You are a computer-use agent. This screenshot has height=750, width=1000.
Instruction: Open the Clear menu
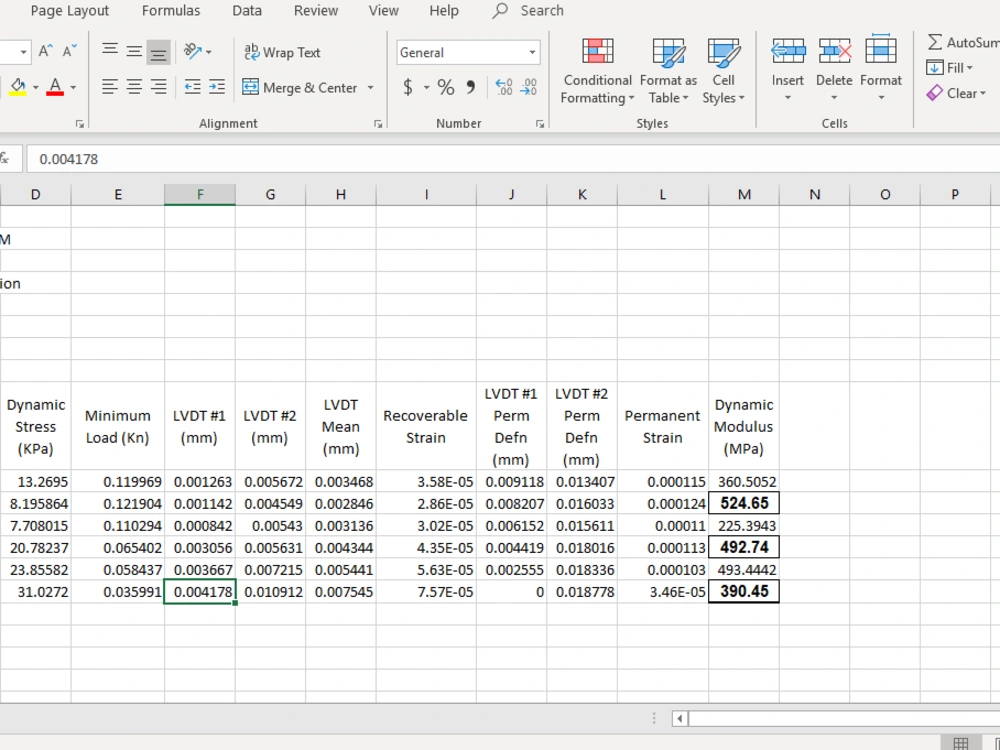957,93
